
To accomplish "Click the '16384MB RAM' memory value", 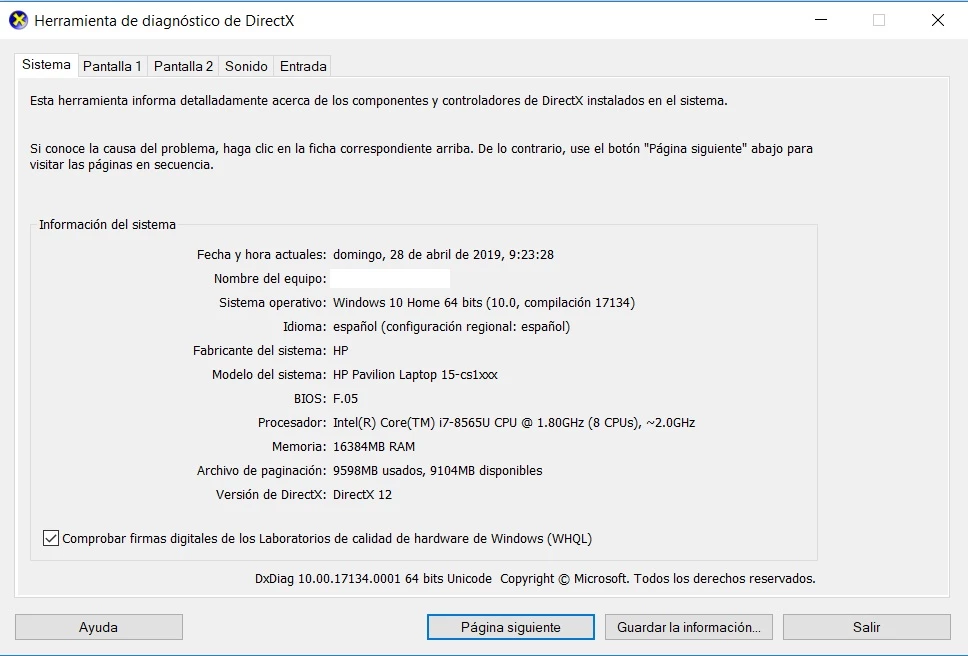I will coord(373,447).
